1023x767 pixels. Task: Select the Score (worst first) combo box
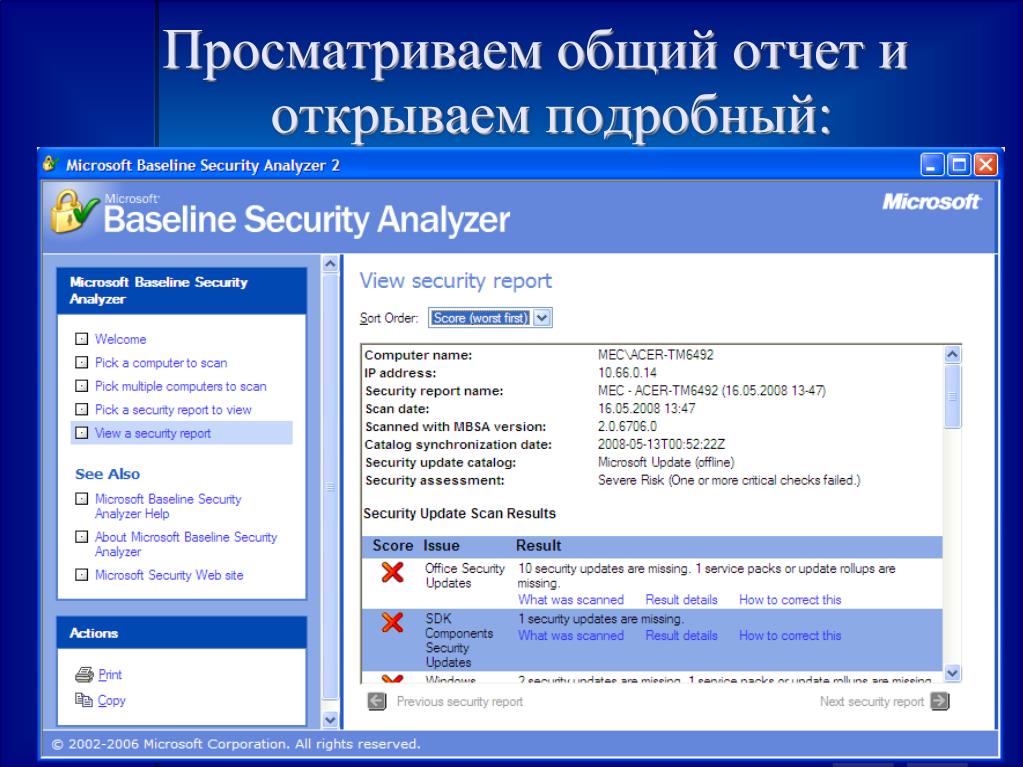coord(490,318)
